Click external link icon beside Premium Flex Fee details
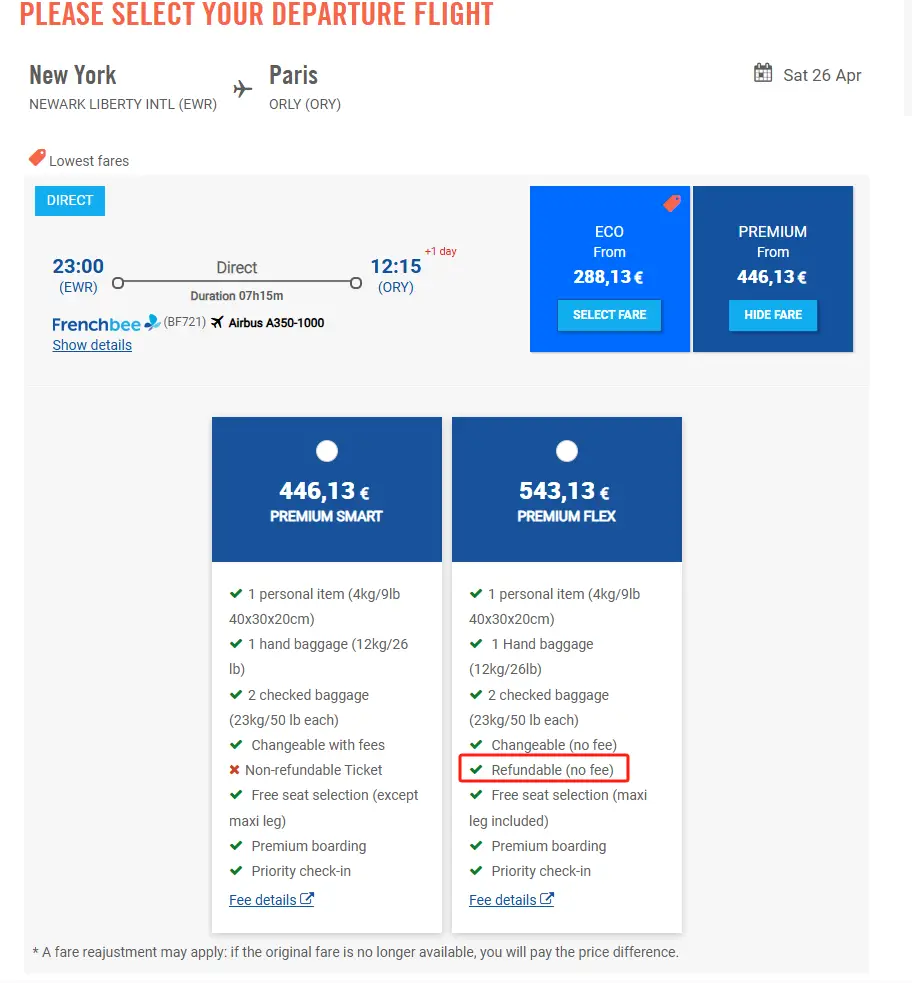This screenshot has height=983, width=912. pyautogui.click(x=547, y=899)
